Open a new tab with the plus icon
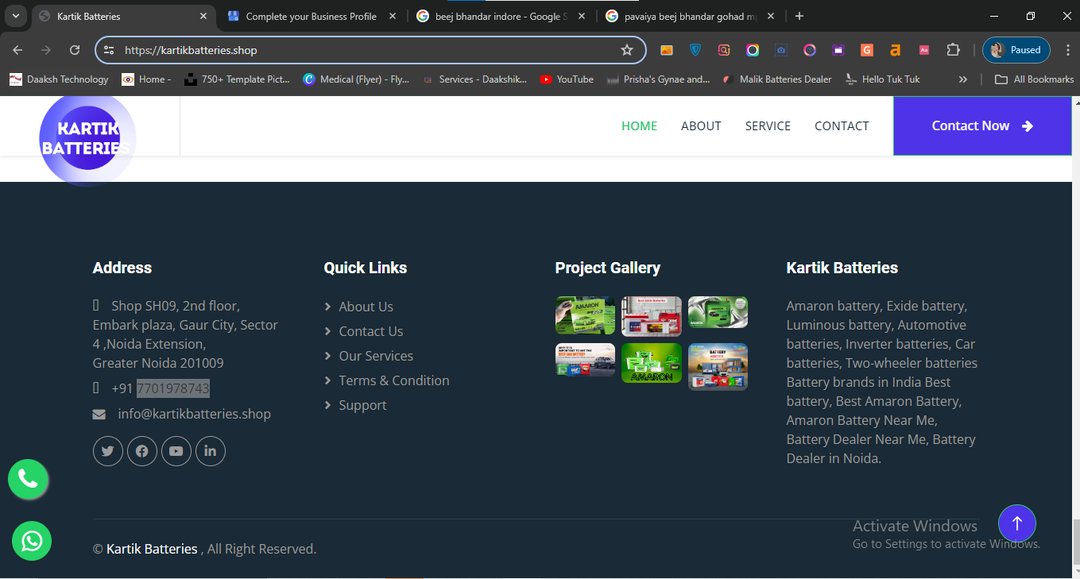1080x579 pixels. [799, 16]
